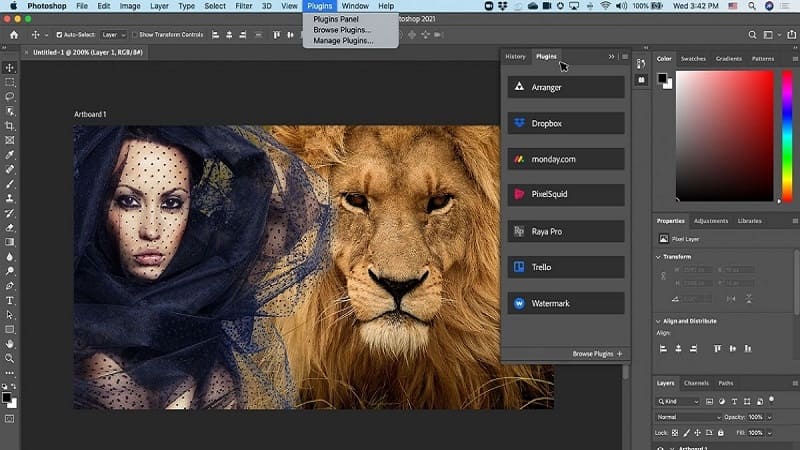
Task: Toggle lock position in Layers panel
Action: pos(697,433)
